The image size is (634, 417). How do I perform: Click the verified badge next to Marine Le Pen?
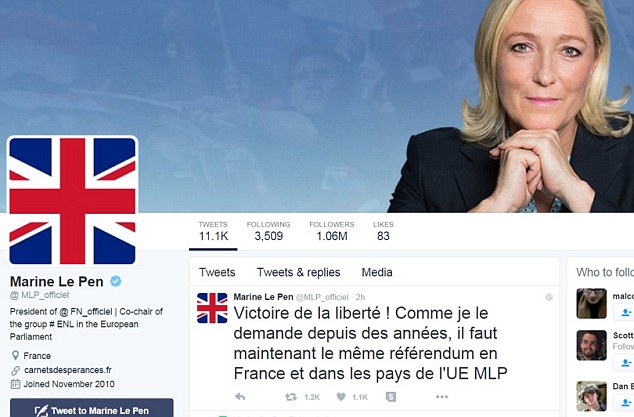pos(116,281)
